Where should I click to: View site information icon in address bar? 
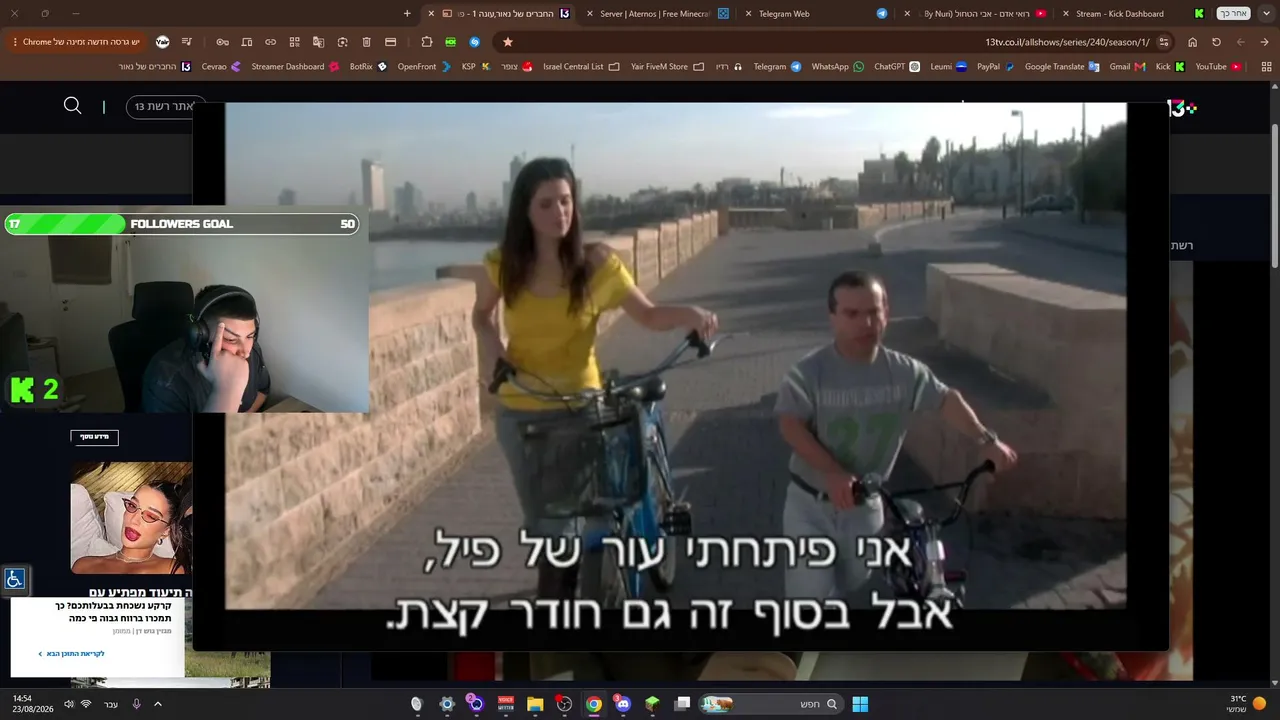coord(1164,42)
